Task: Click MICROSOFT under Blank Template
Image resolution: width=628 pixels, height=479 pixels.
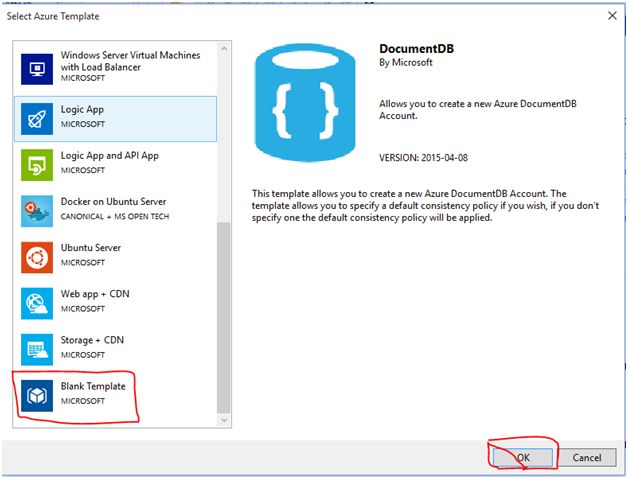Action: point(83,401)
